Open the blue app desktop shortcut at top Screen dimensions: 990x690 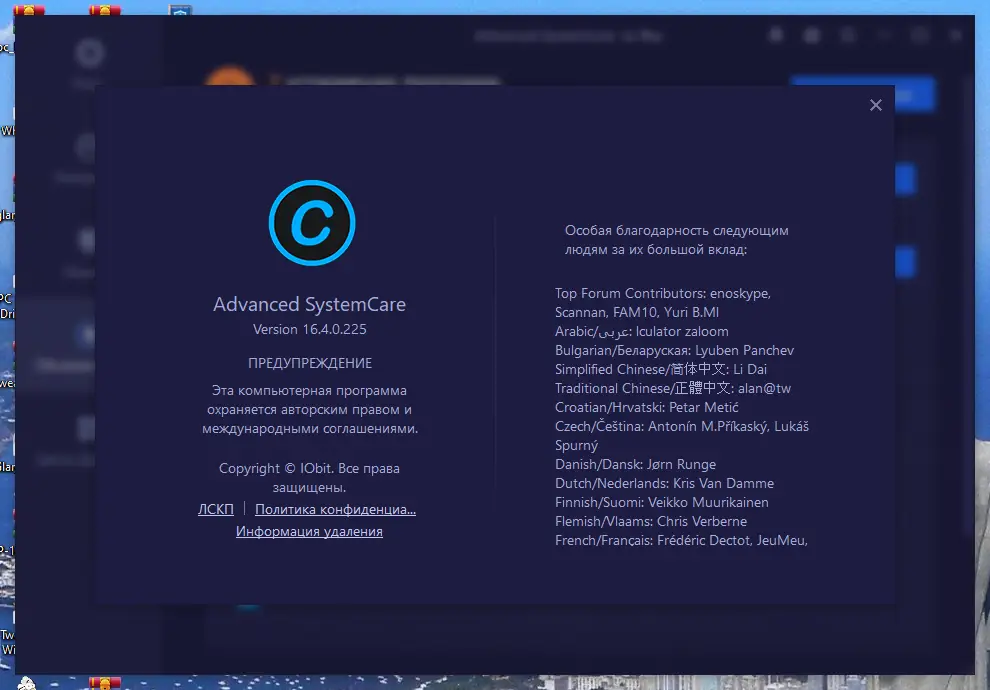[180, 11]
